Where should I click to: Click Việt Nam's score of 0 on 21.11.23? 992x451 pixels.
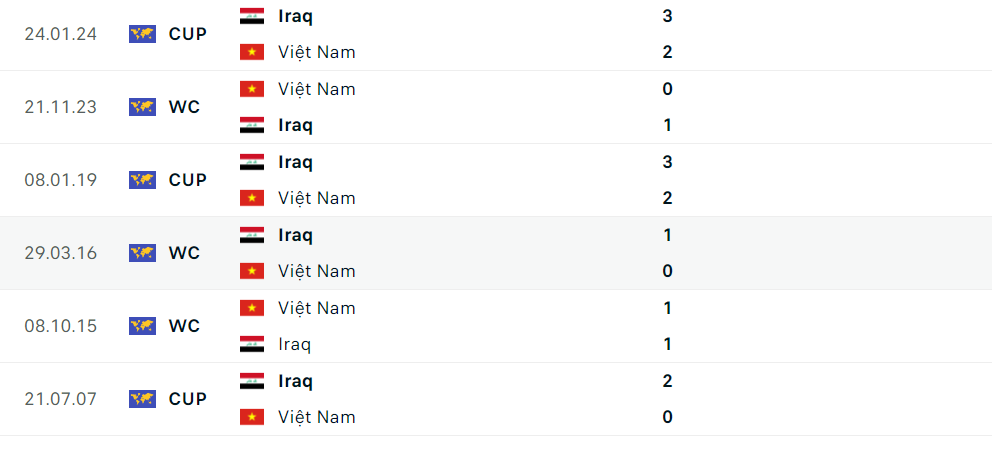pyautogui.click(x=667, y=89)
